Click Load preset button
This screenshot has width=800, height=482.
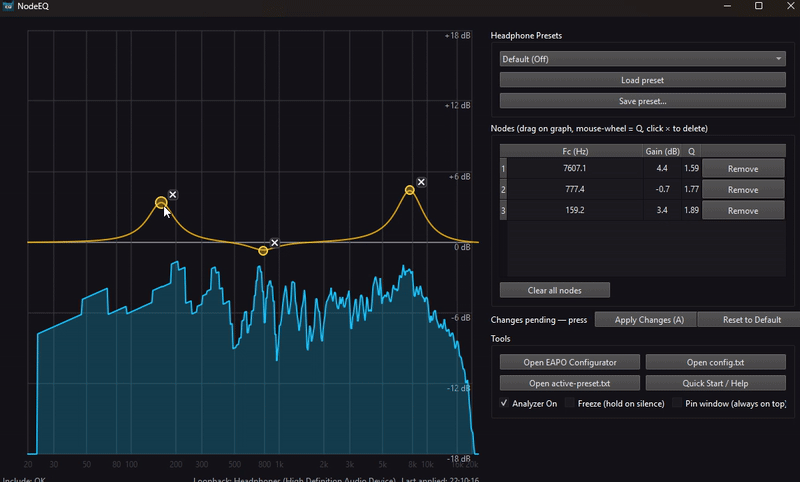pos(641,80)
